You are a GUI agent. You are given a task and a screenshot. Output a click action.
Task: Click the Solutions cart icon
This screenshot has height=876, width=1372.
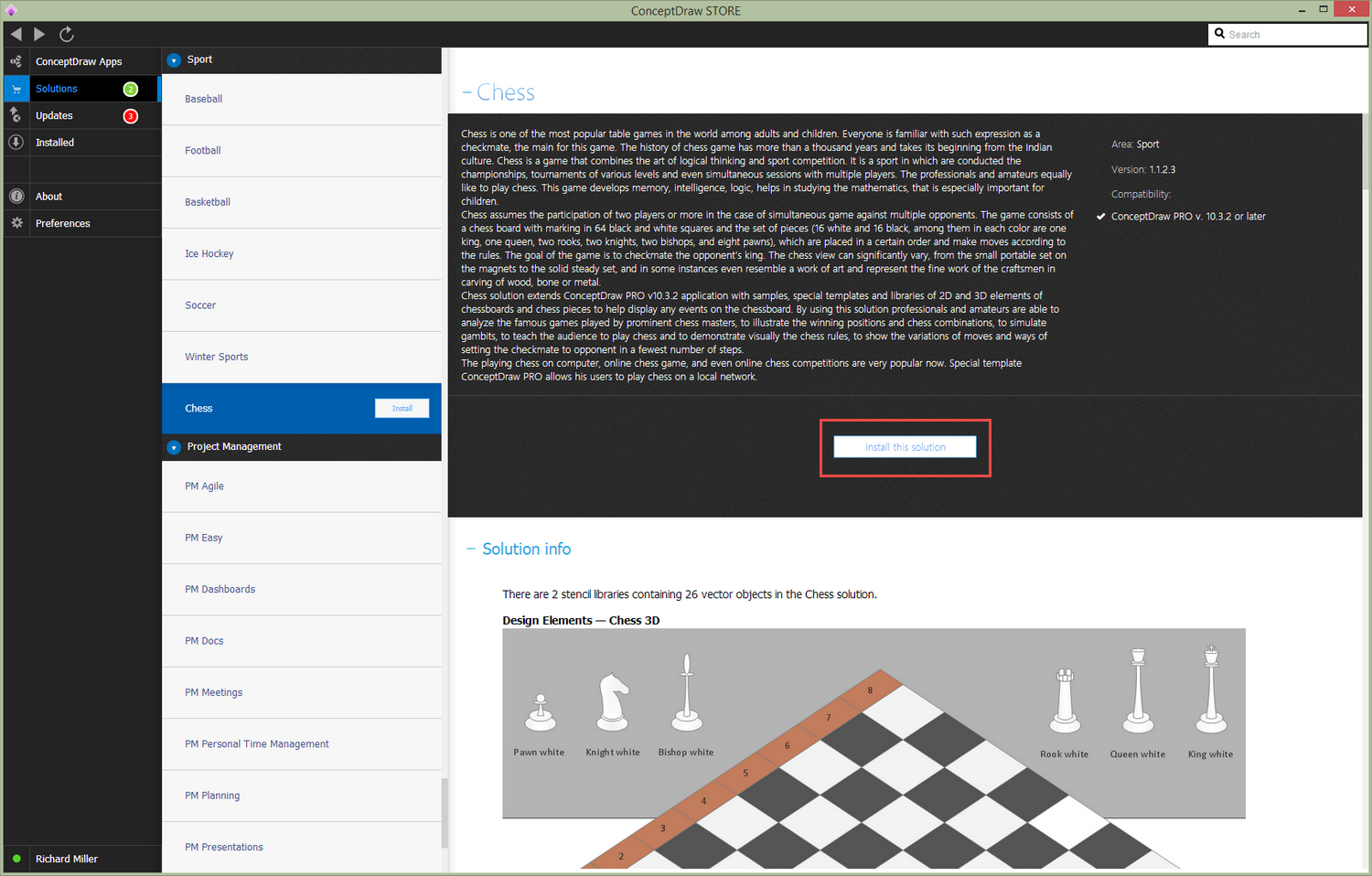pos(16,89)
